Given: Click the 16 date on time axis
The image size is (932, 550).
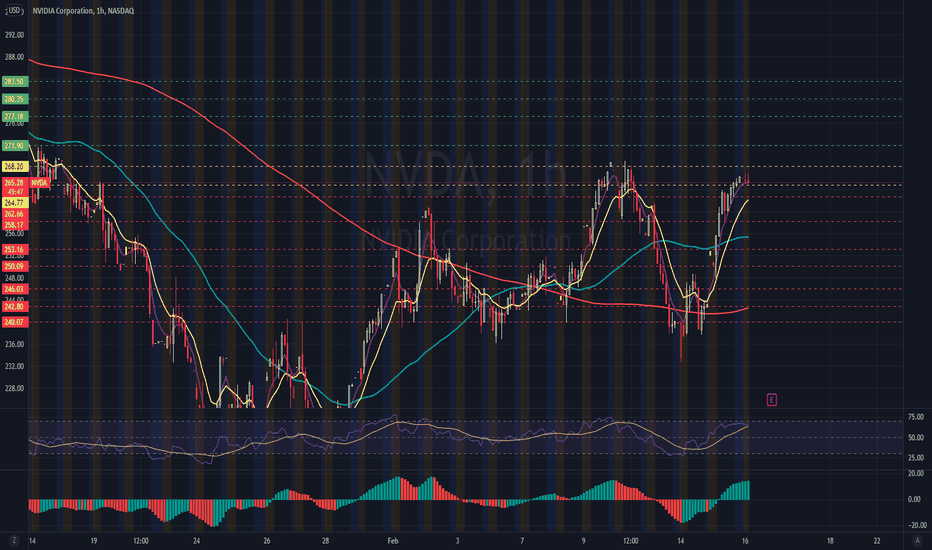Looking at the screenshot, I should coord(745,541).
